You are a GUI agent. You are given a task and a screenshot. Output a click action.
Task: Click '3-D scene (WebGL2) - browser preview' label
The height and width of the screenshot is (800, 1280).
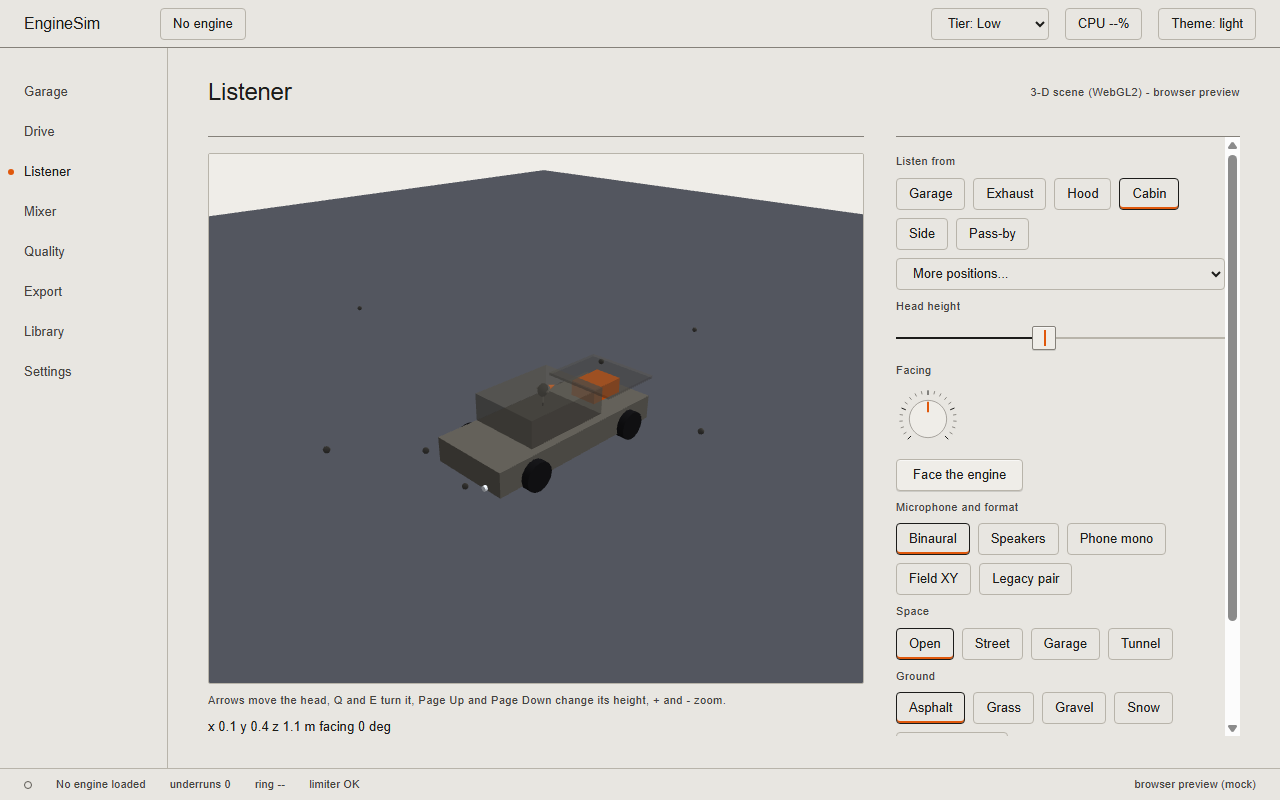pyautogui.click(x=1135, y=92)
